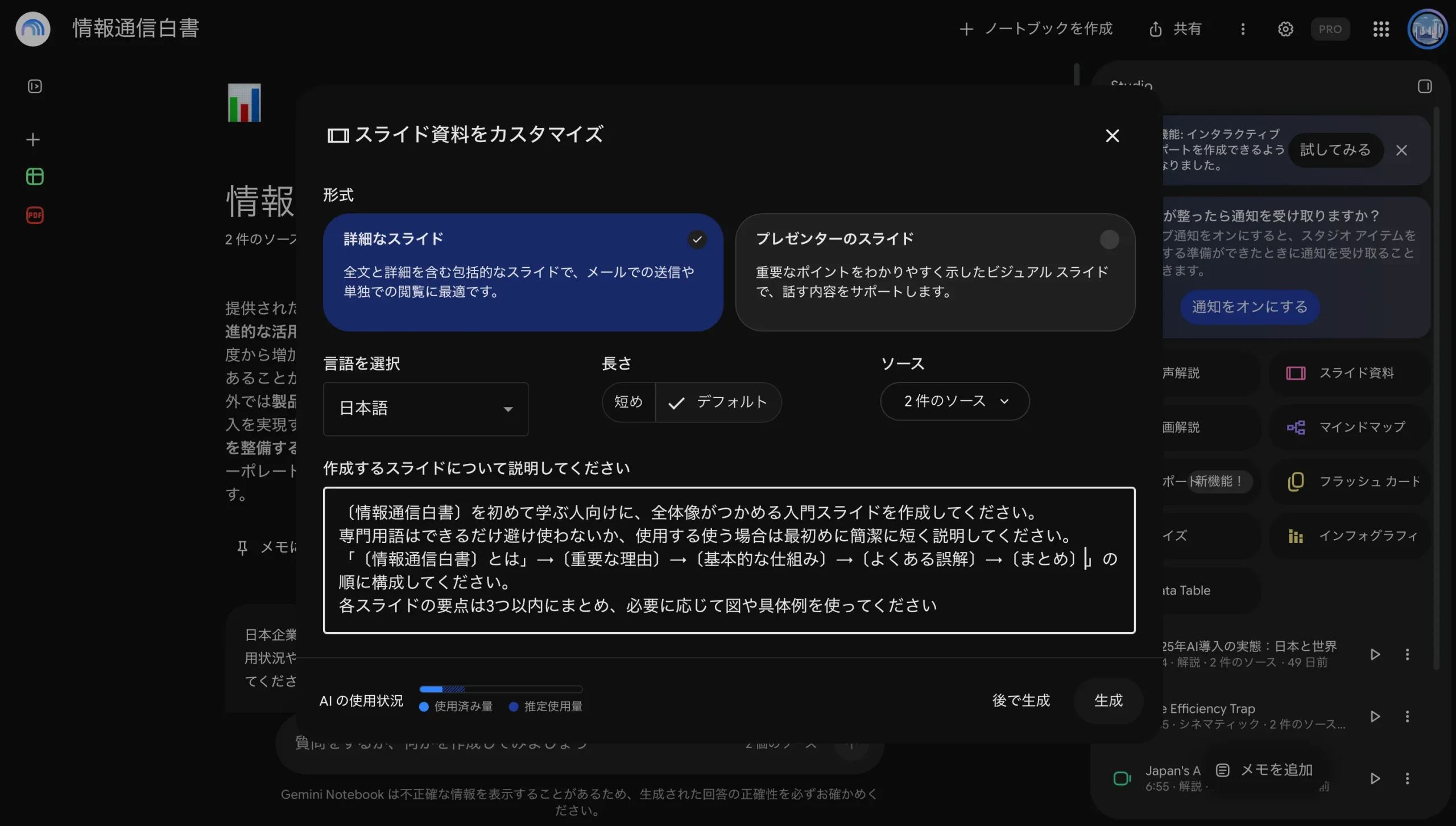
Task: Open the three-dot menu in top bar
Action: (x=1243, y=29)
